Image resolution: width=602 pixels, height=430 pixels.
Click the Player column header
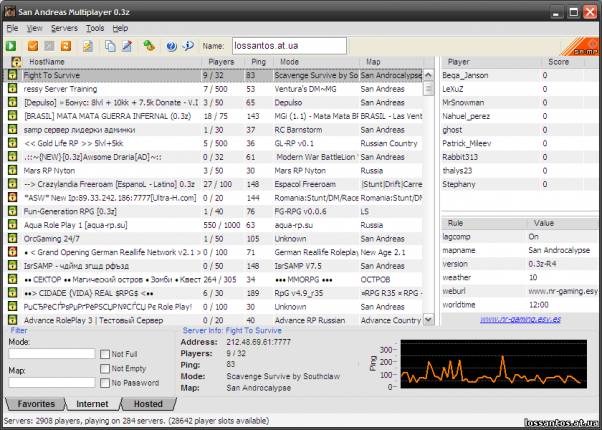(491, 62)
